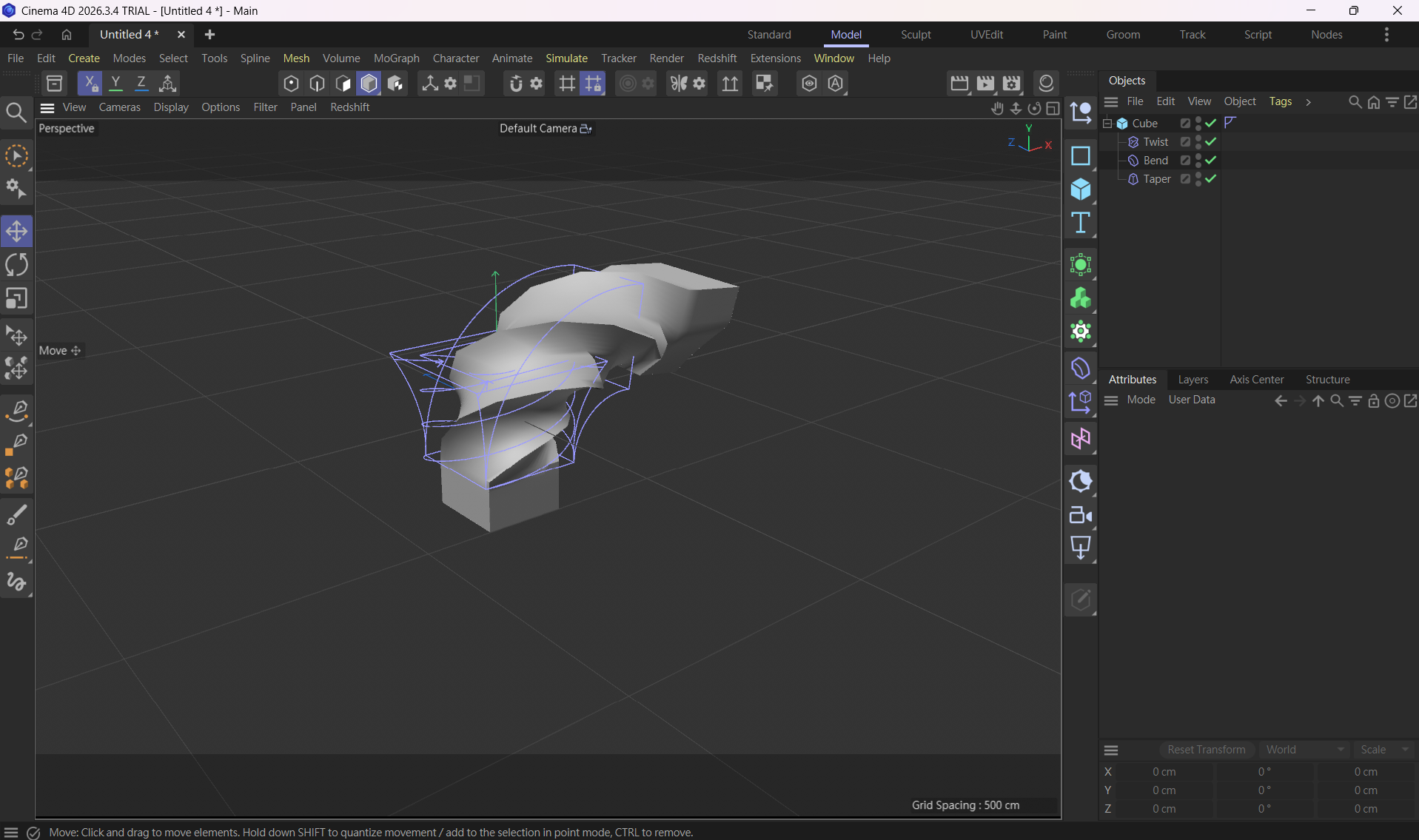This screenshot has height=840, width=1419.
Task: Add a Cube primitive object
Action: [1081, 189]
